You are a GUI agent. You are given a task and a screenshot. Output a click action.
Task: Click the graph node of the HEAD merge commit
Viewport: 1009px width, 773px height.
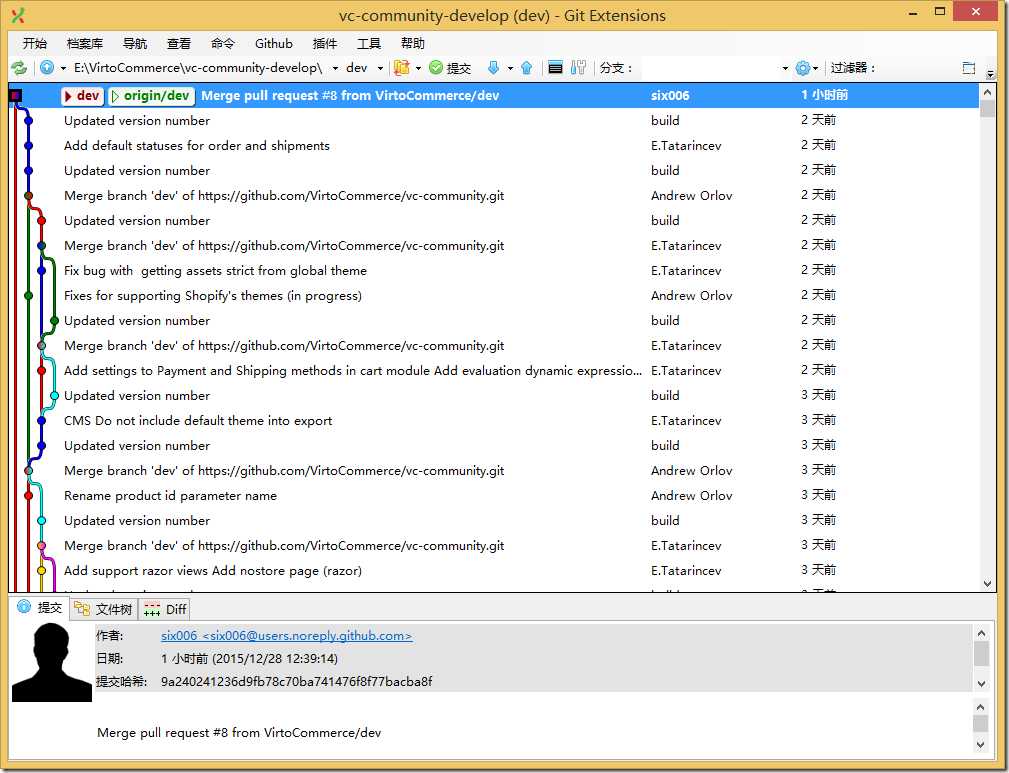point(15,96)
